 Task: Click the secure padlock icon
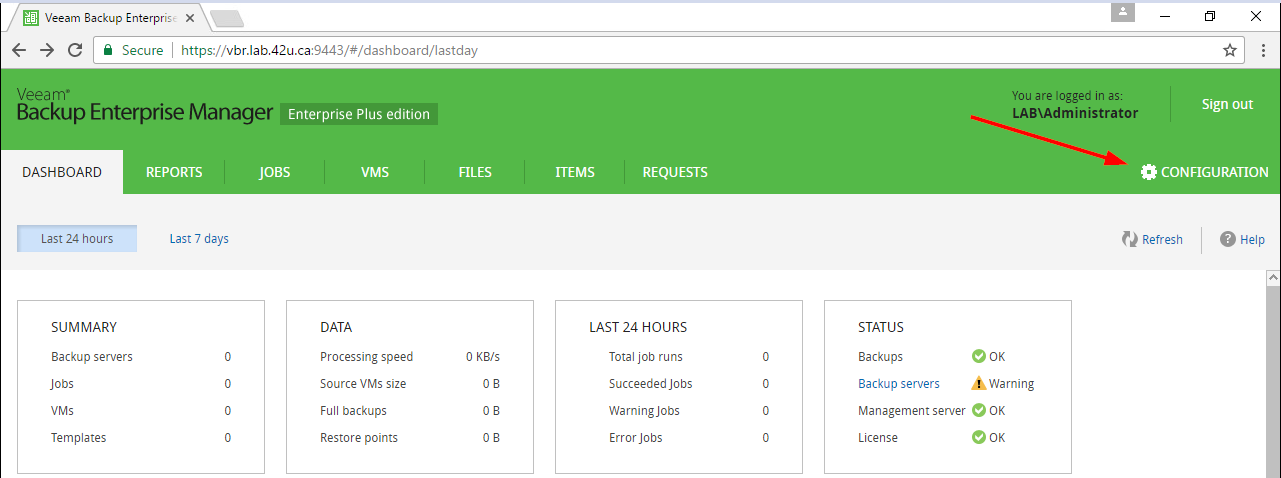tap(107, 50)
